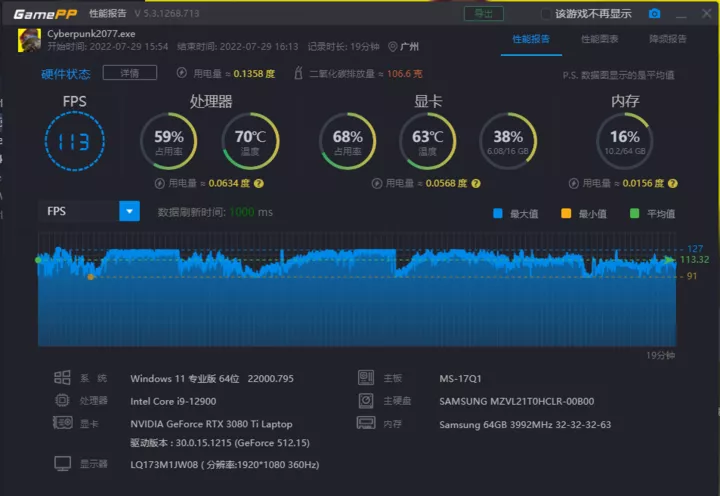Click the orange minimum FPS marker on chart

coord(90,277)
